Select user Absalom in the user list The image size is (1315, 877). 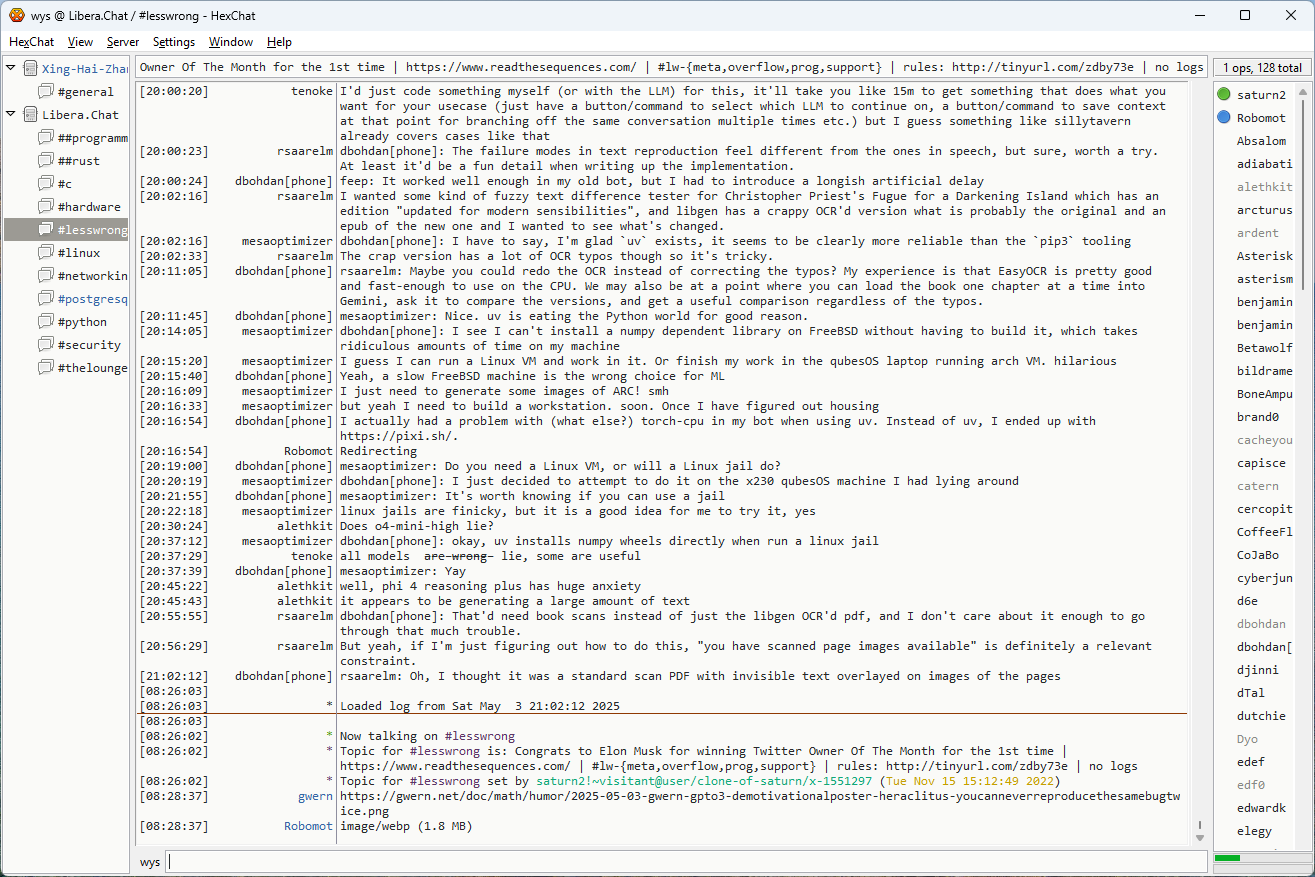coord(1261,141)
